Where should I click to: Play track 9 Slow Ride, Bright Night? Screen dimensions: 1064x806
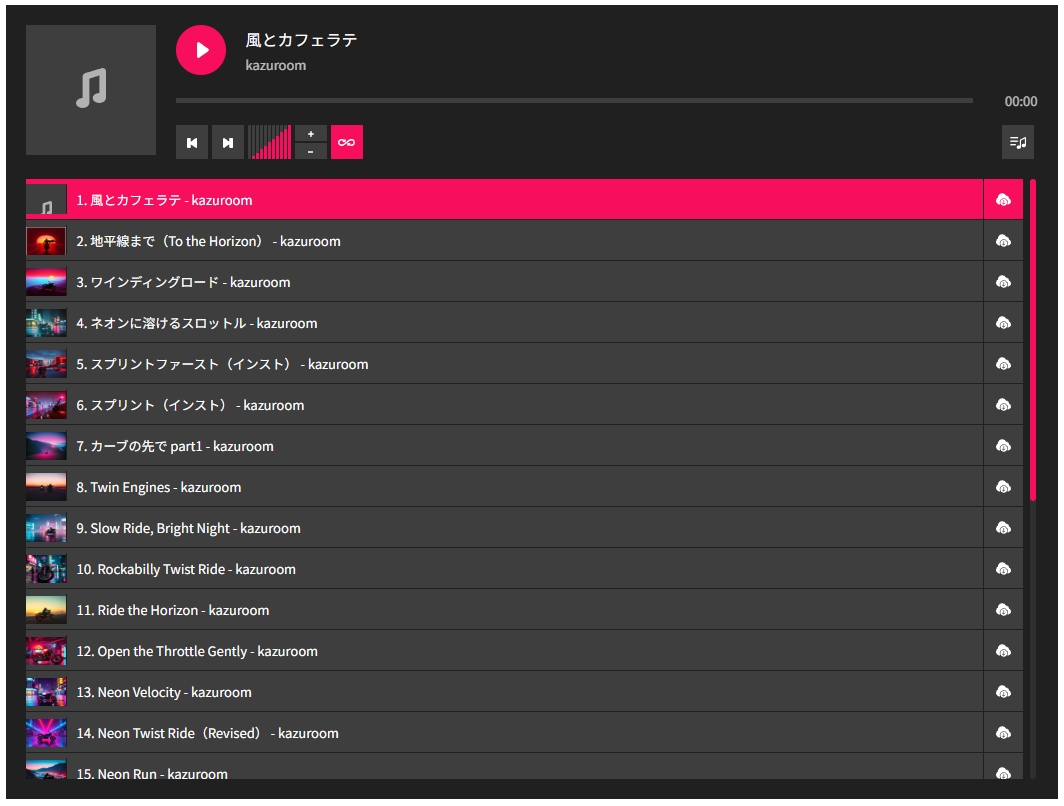[x=188, y=528]
